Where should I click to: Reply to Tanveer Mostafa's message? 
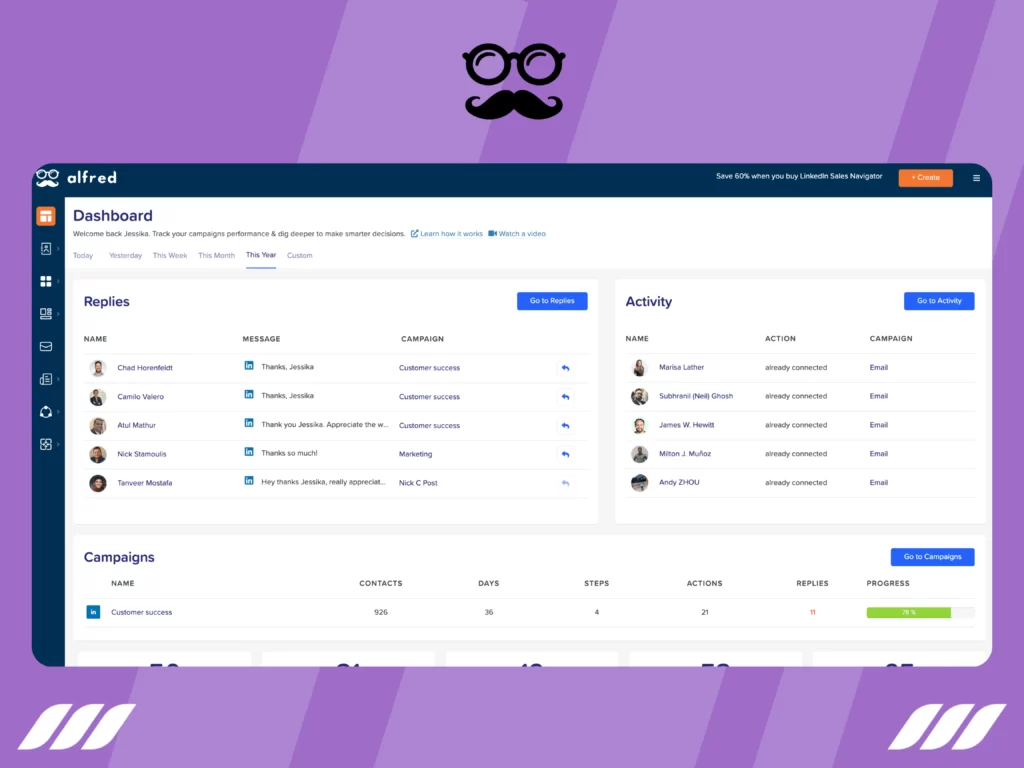(x=566, y=483)
